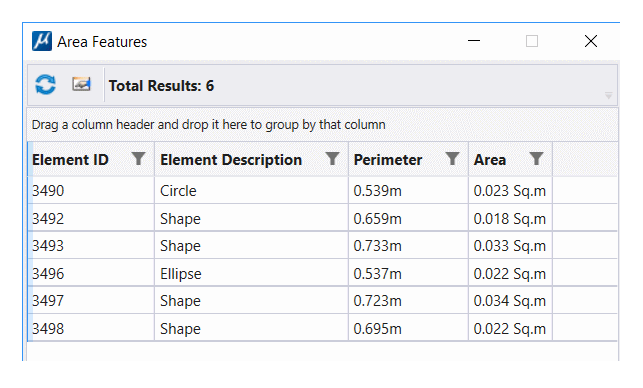Click the 0.022 Sq.m cell in row 3498
The height and width of the screenshot is (388, 643).
pyautogui.click(x=511, y=328)
